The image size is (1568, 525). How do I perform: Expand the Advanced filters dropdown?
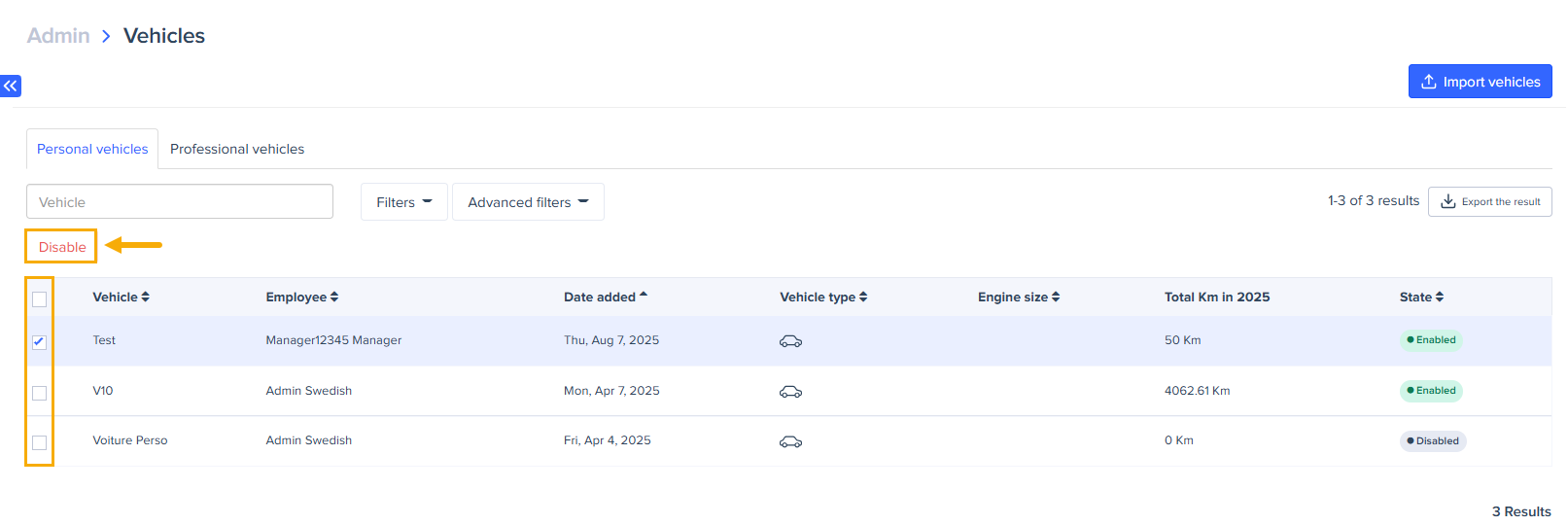(x=528, y=202)
